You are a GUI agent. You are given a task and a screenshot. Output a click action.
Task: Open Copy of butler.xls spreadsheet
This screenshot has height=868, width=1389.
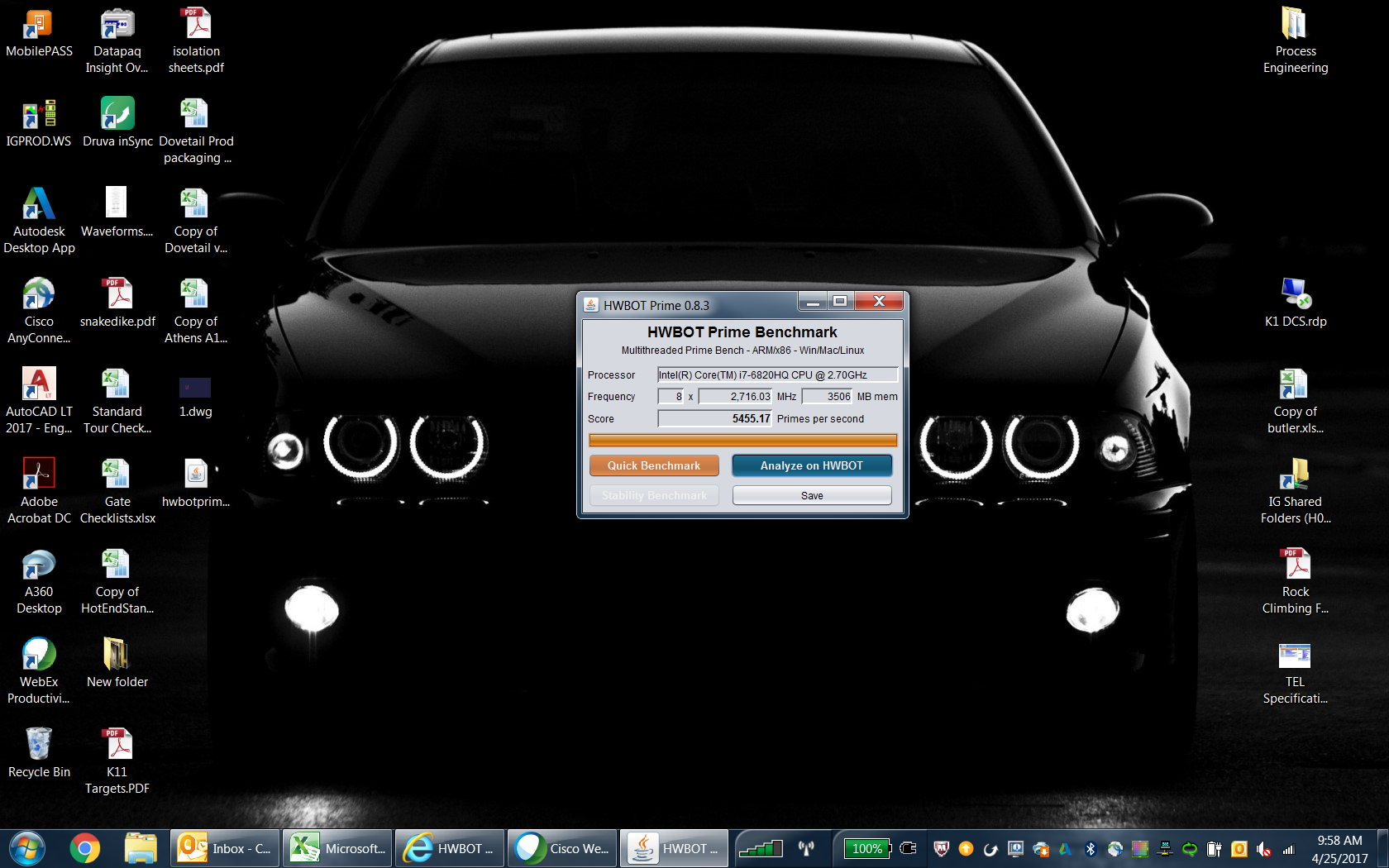(x=1296, y=401)
